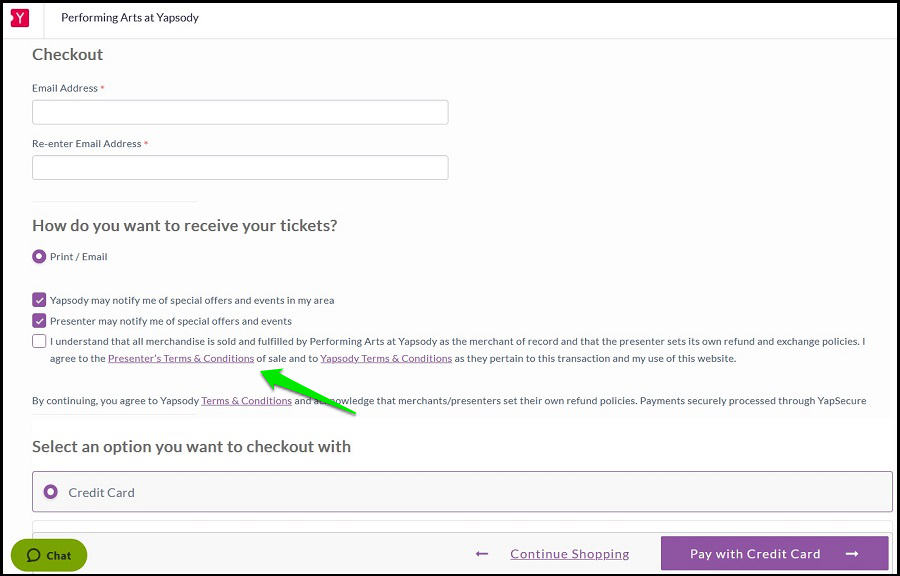This screenshot has width=900, height=576.
Task: Focus the Email Address input field
Action: pos(240,112)
